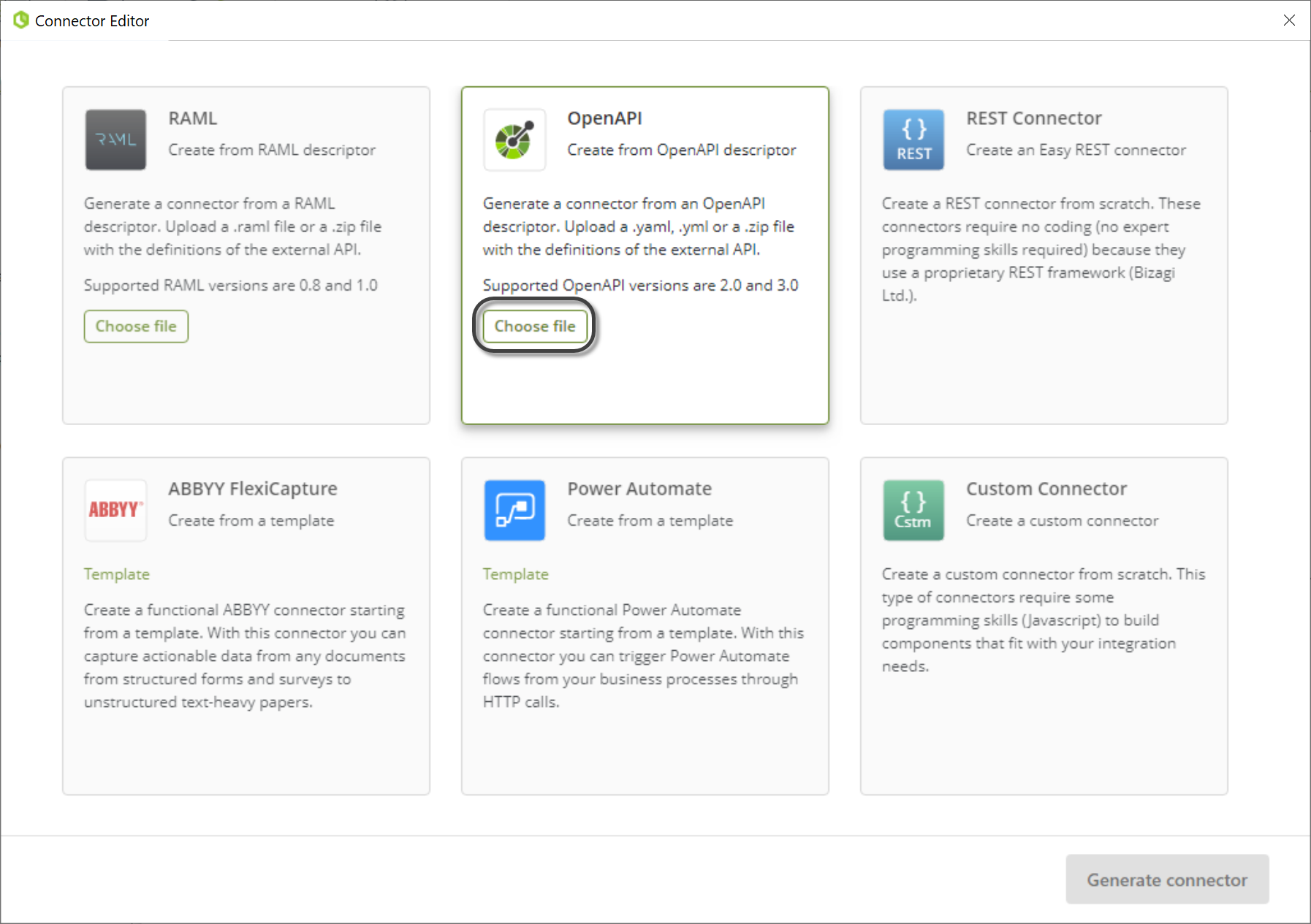Close the Connector Editor window
Viewport: 1311px width, 924px height.
pyautogui.click(x=1289, y=20)
